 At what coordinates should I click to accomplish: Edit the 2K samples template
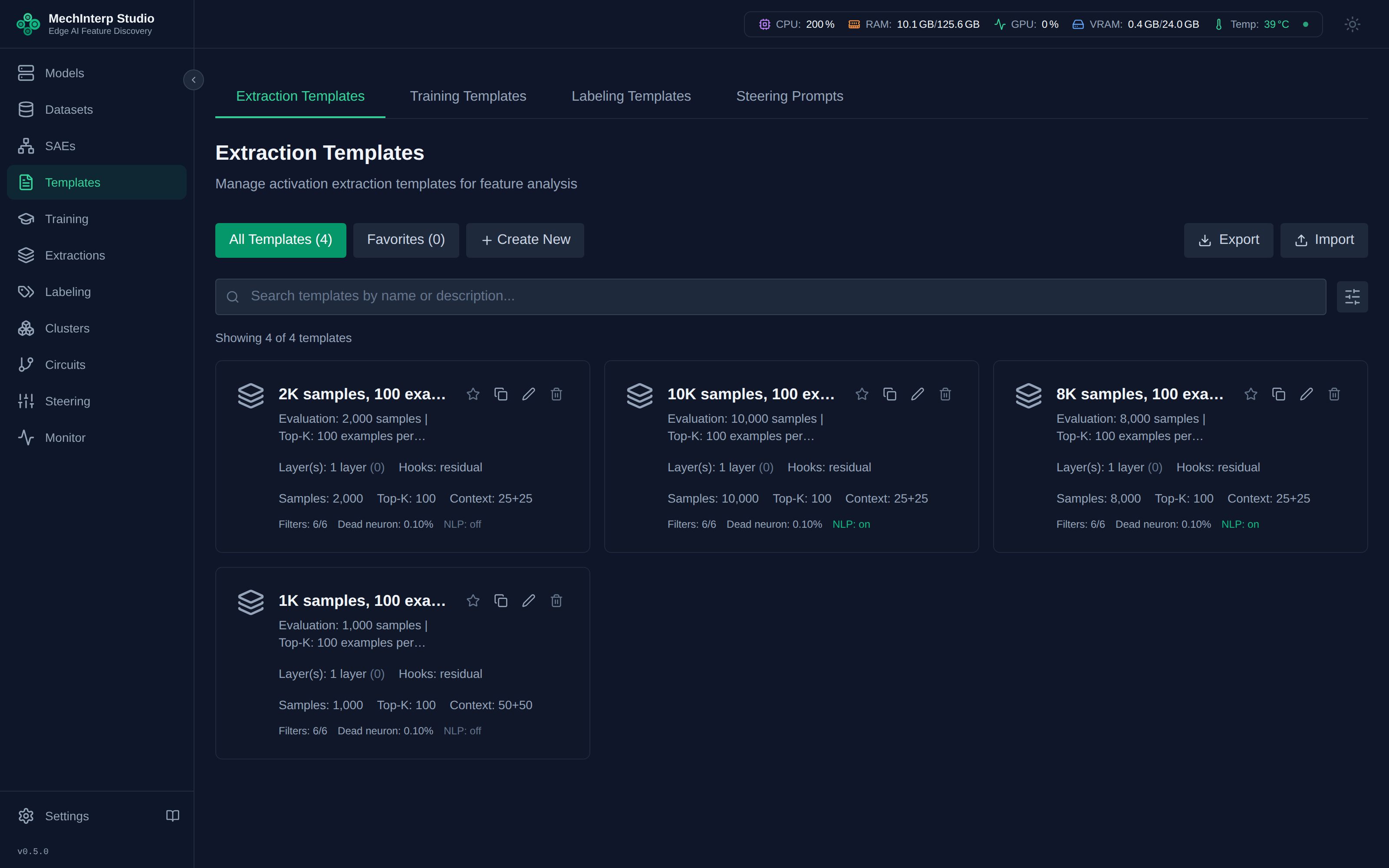point(529,394)
